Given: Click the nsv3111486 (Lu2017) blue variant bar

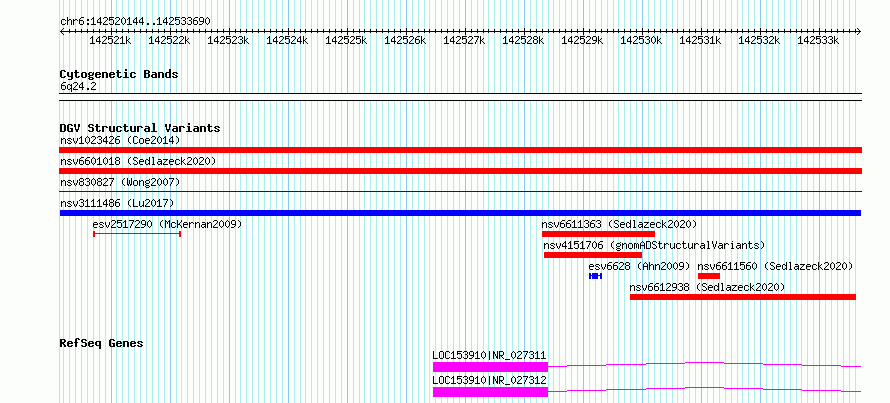Looking at the screenshot, I should coord(460,213).
